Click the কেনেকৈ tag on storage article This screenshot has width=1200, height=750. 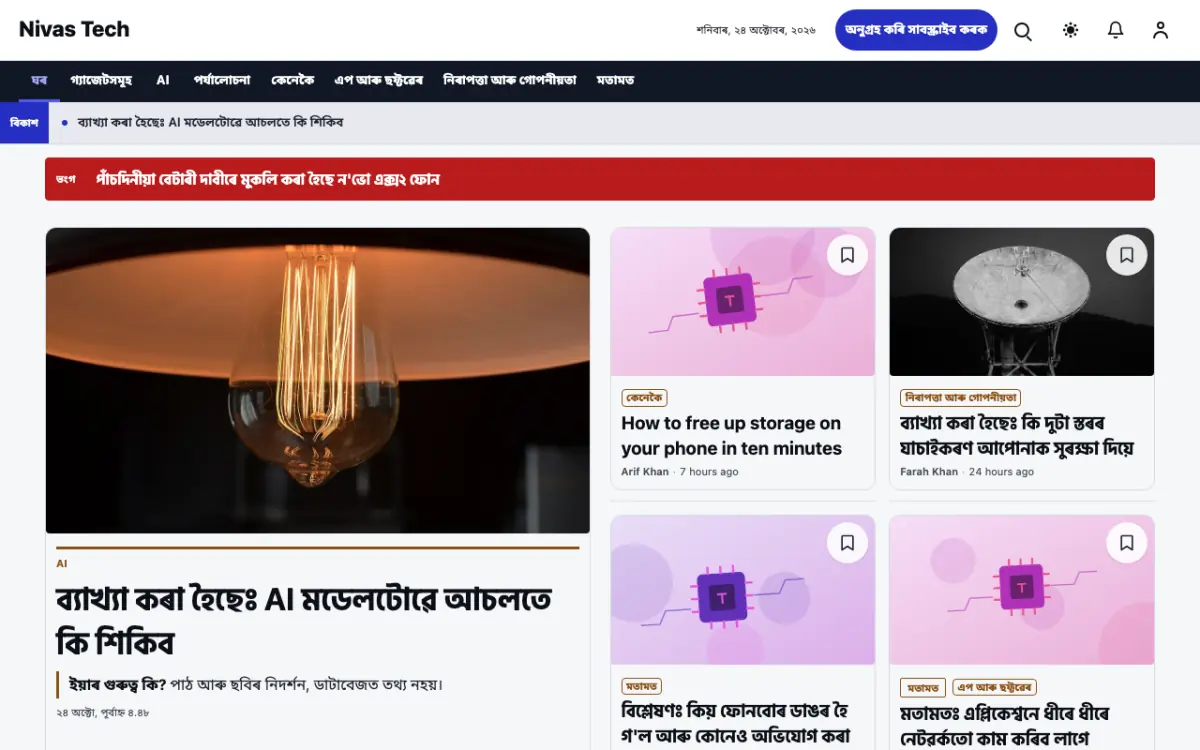(645, 398)
